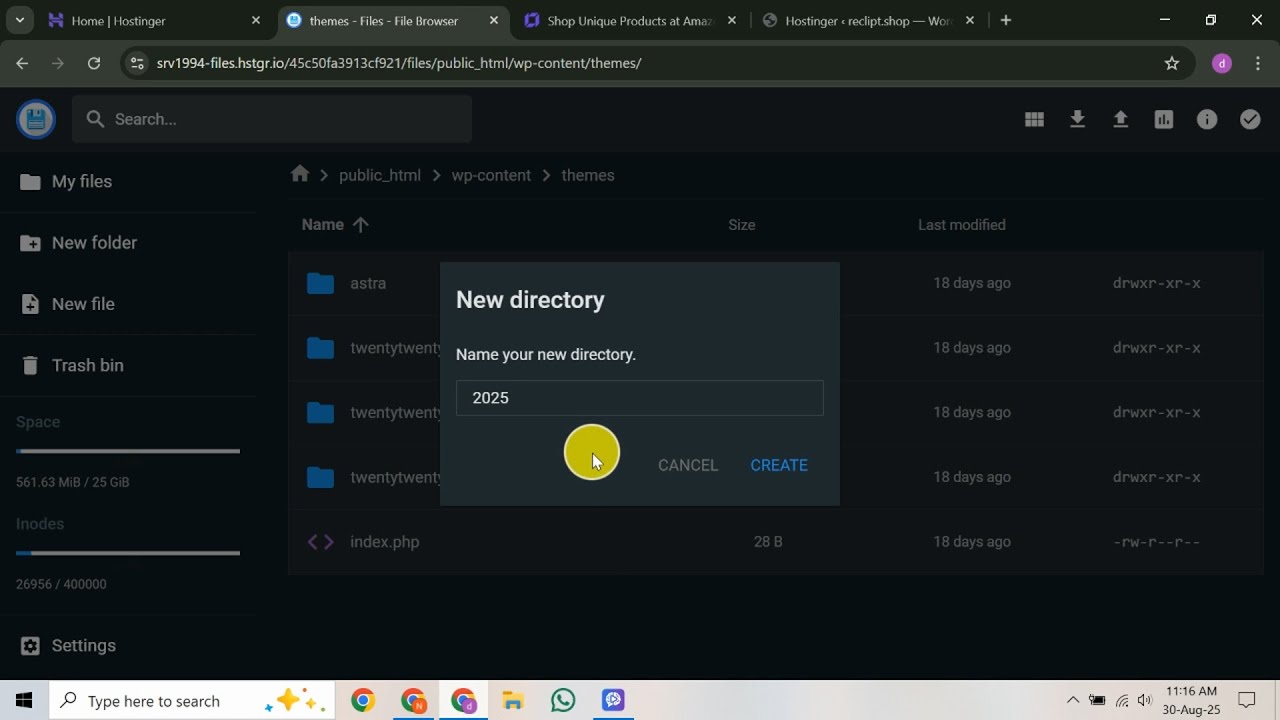Open WhatsApp from taskbar

tap(563, 701)
